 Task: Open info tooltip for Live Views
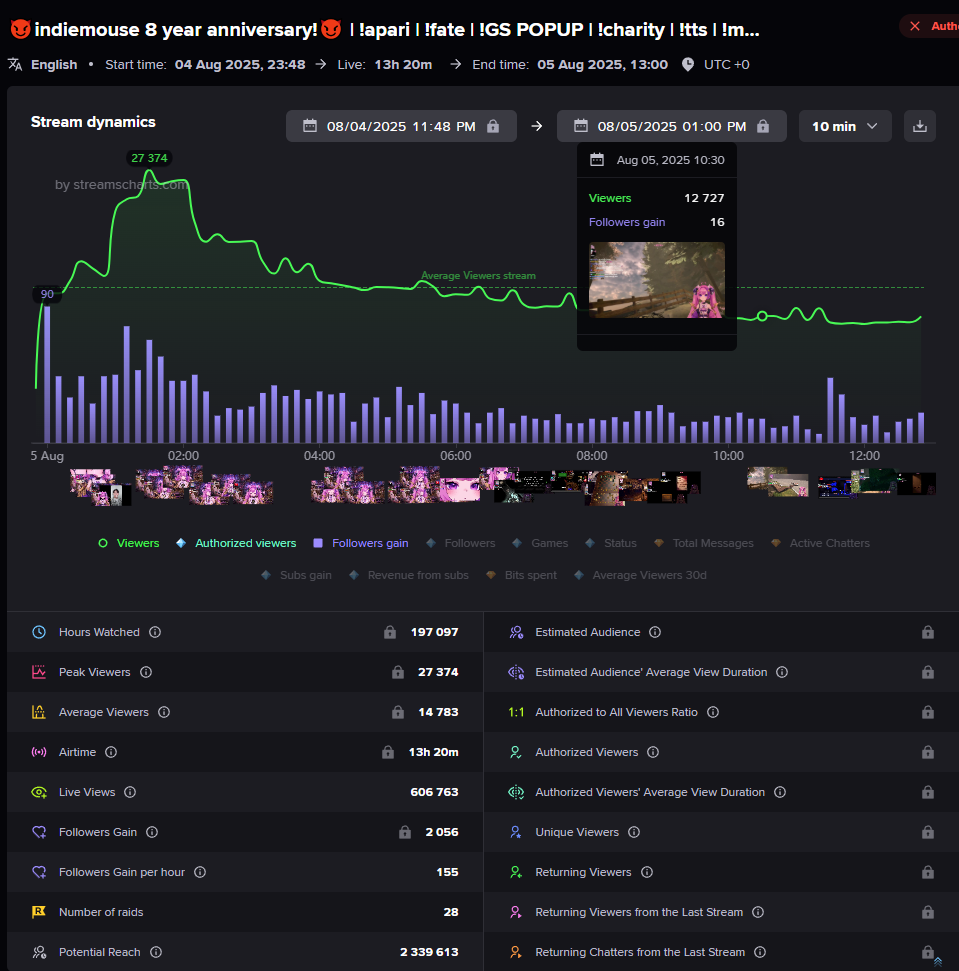(130, 792)
